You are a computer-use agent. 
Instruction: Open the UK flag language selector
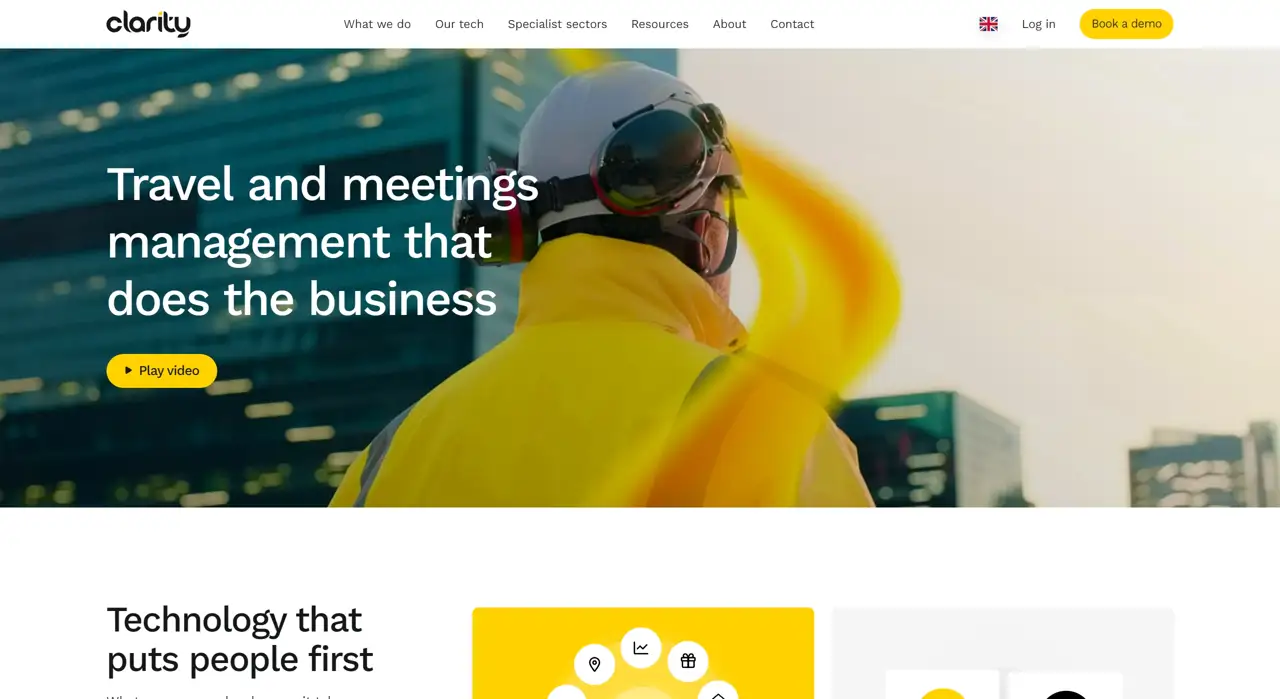pyautogui.click(x=988, y=24)
